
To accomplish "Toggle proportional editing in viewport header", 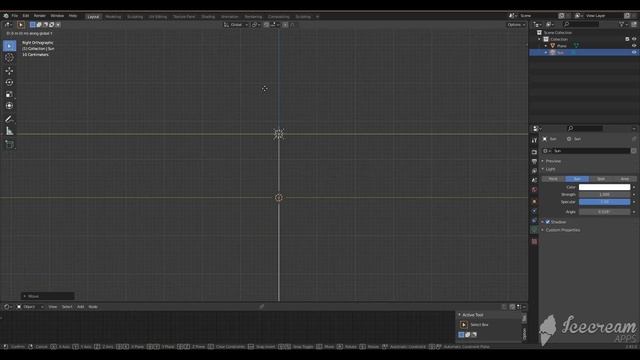I will (x=285, y=25).
